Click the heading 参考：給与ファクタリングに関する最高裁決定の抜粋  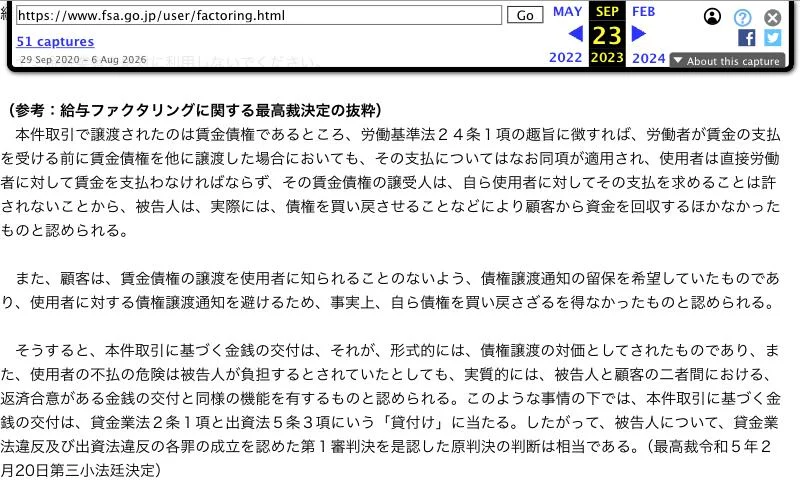194,110
